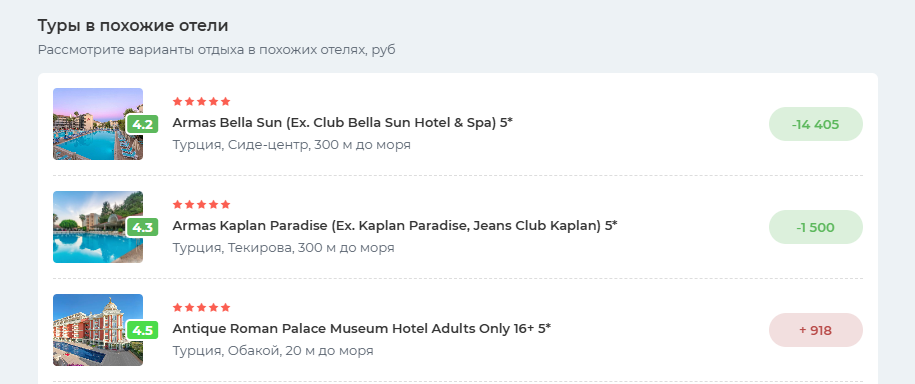Click the -1 500 price difference button
The image size is (915, 384).
(x=816, y=228)
